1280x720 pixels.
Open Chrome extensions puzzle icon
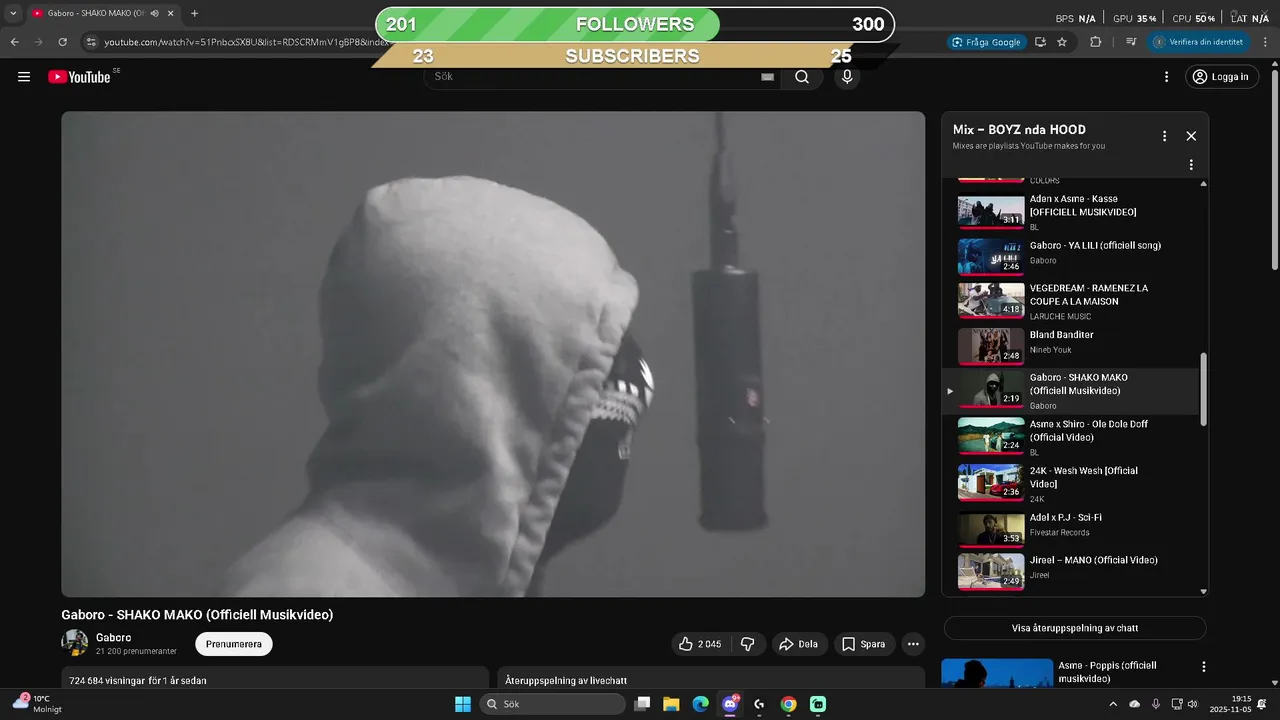coord(1096,42)
